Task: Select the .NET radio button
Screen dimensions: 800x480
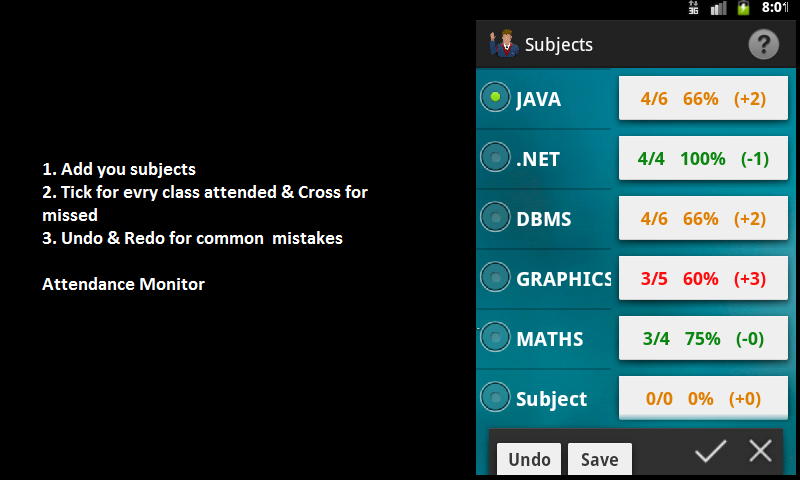Action: coord(495,157)
